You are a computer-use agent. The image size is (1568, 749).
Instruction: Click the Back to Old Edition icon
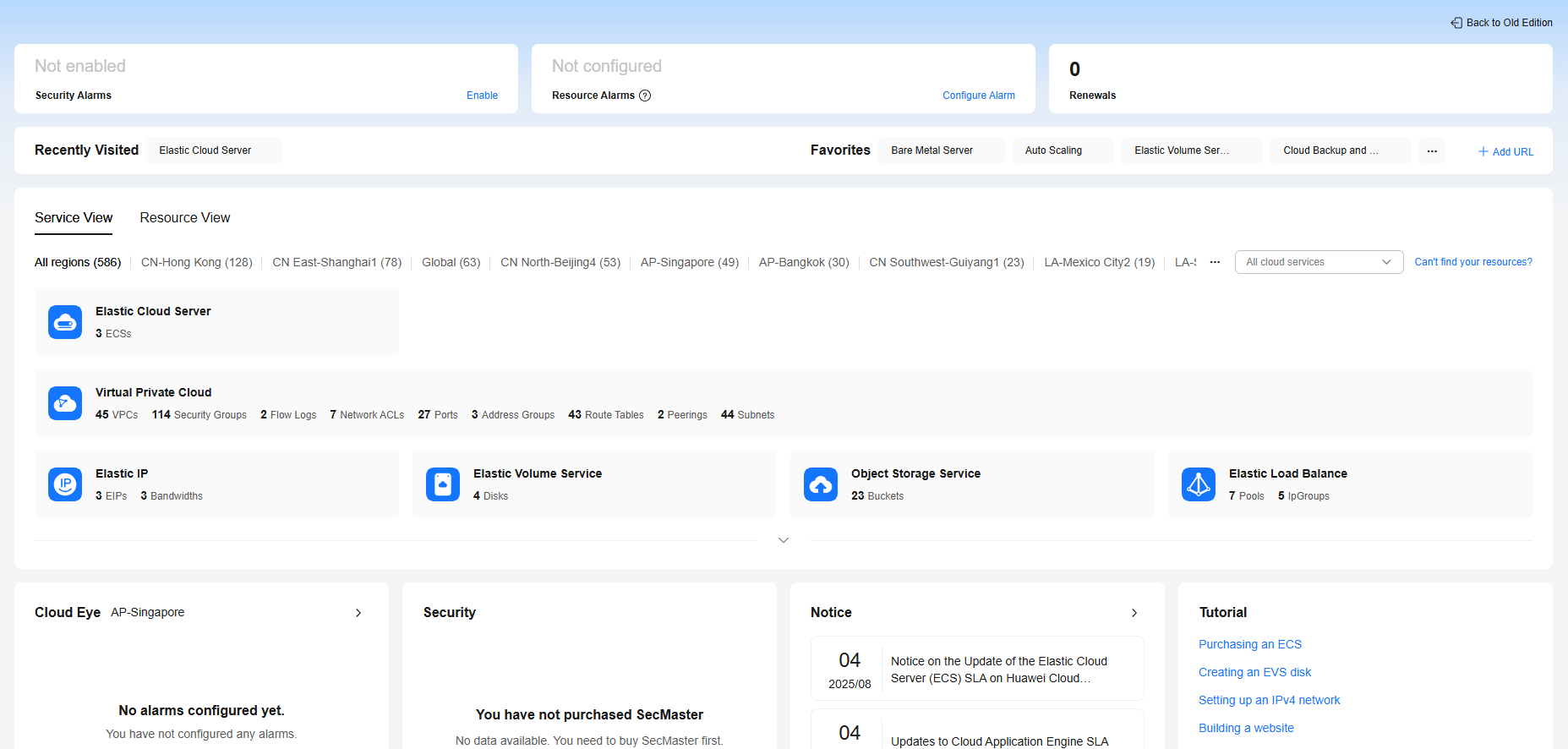point(1456,23)
